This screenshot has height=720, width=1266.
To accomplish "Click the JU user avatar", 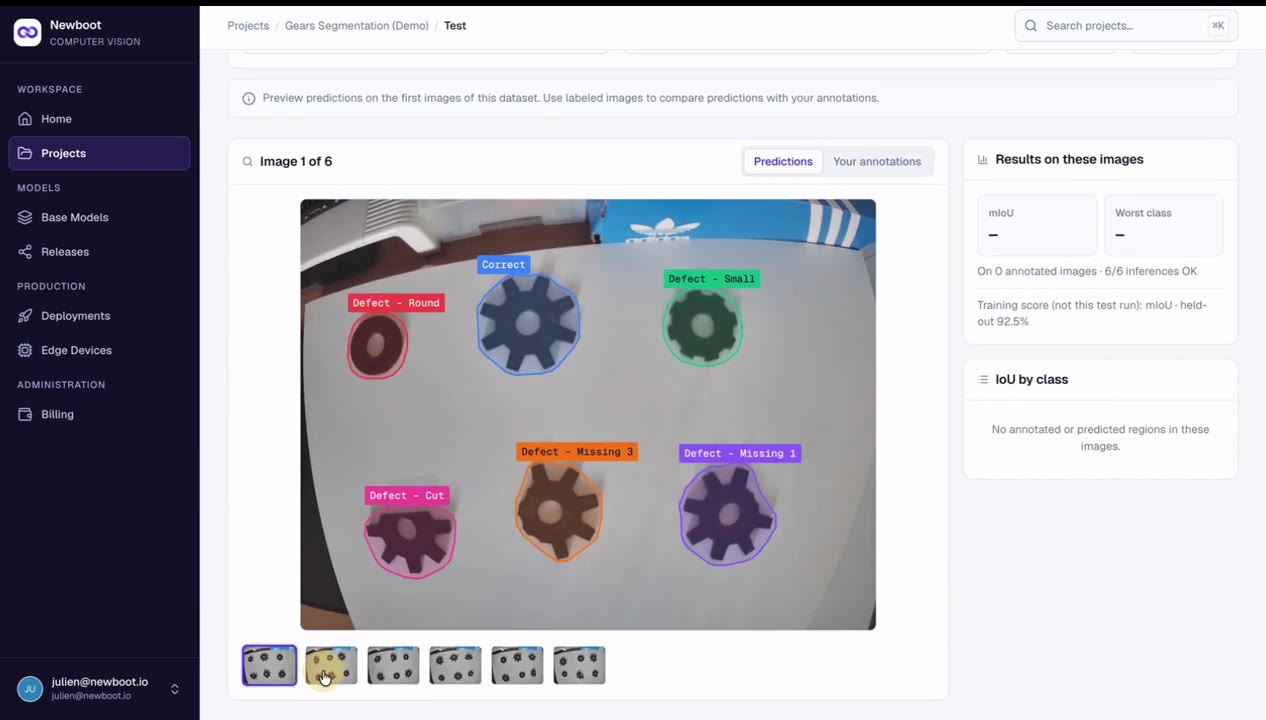I will pos(30,689).
